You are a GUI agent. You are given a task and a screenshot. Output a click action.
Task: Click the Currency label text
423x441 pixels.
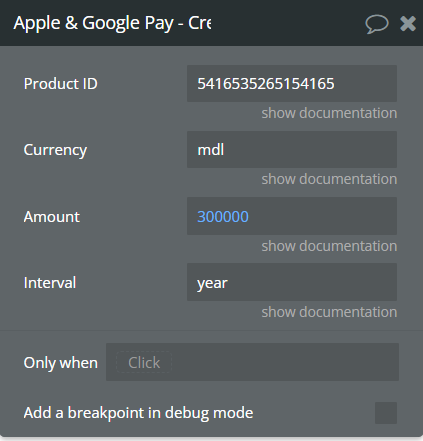coord(55,150)
